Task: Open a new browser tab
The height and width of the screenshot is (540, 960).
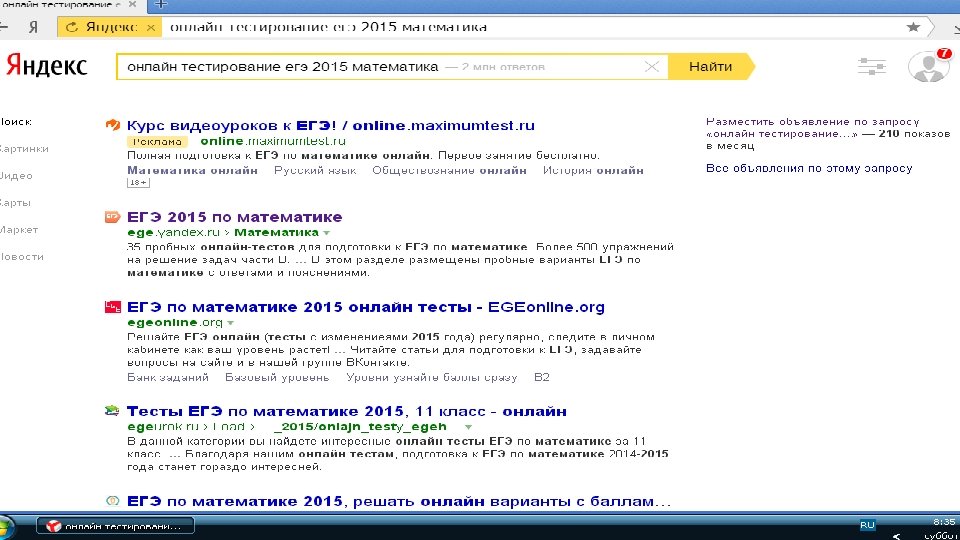Action: click(160, 5)
